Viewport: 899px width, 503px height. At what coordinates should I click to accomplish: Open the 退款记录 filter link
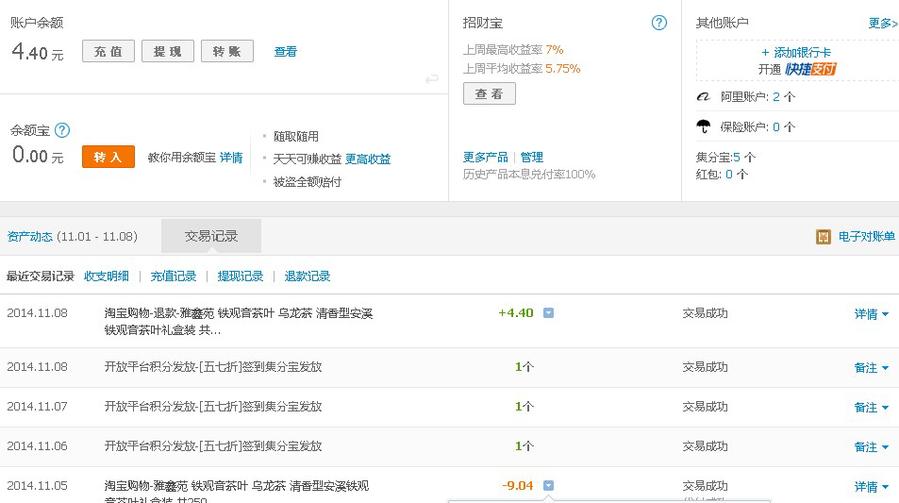(307, 276)
